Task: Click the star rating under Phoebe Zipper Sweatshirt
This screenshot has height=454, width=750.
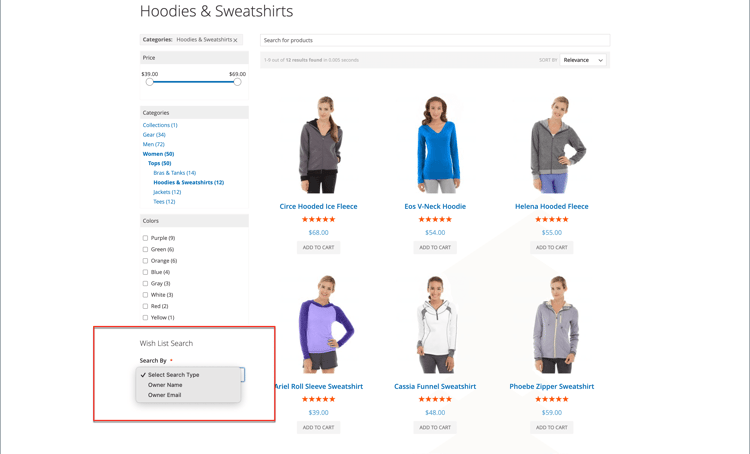Action: tap(551, 399)
